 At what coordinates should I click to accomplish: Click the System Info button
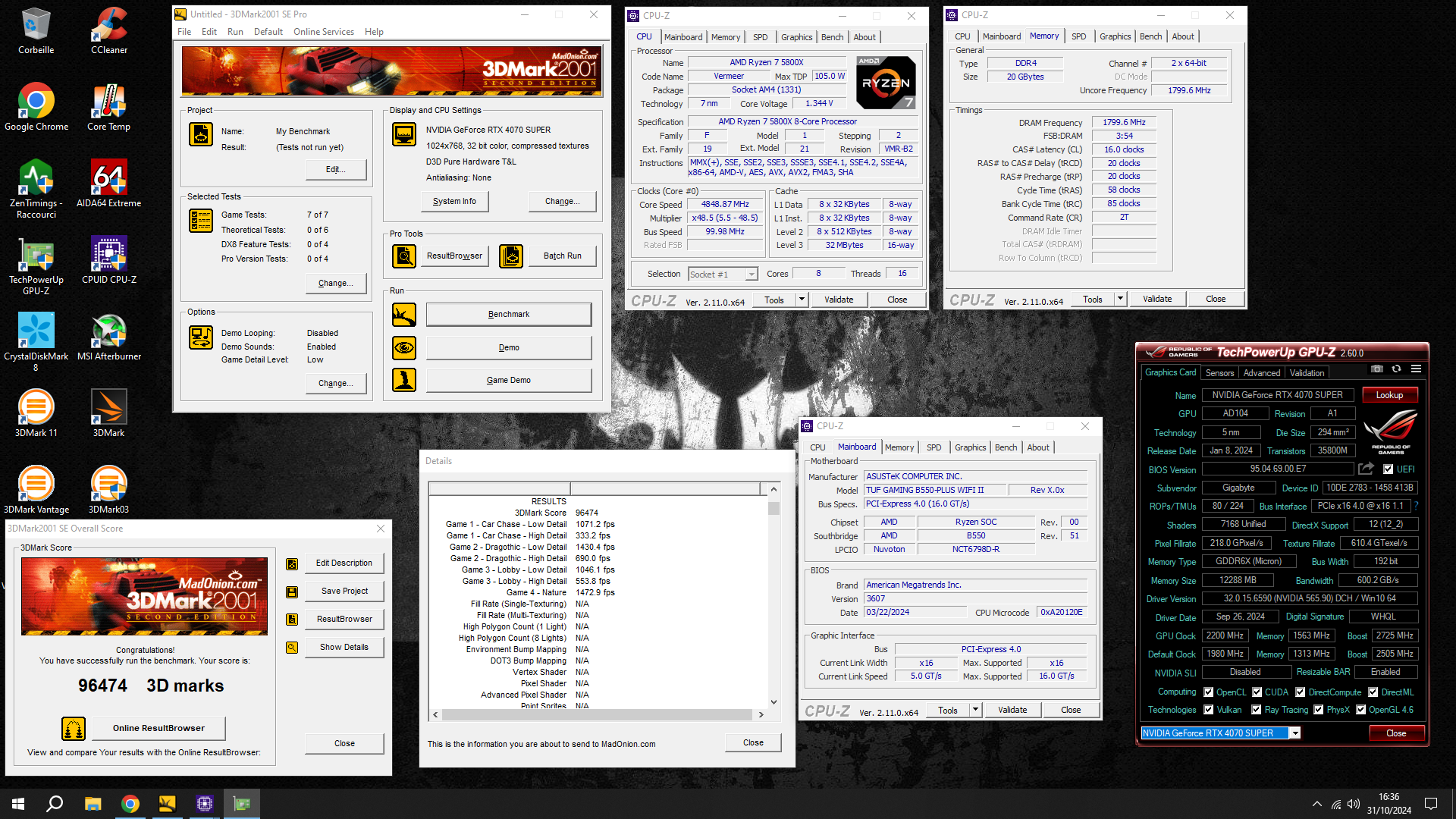[x=454, y=201]
